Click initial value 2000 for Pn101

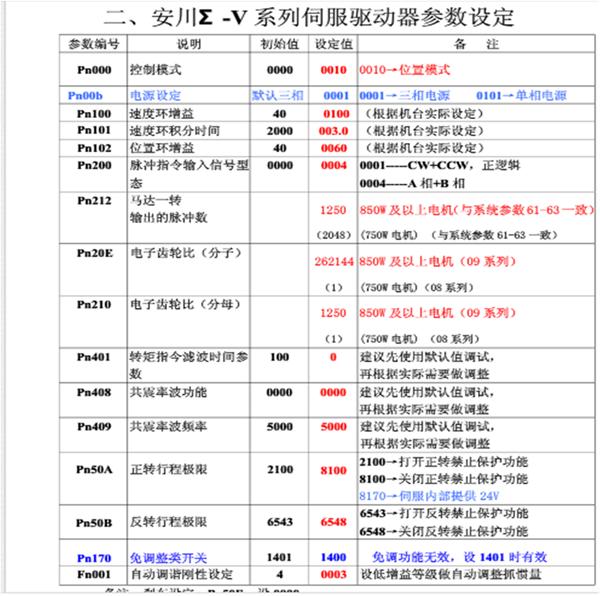coord(280,131)
